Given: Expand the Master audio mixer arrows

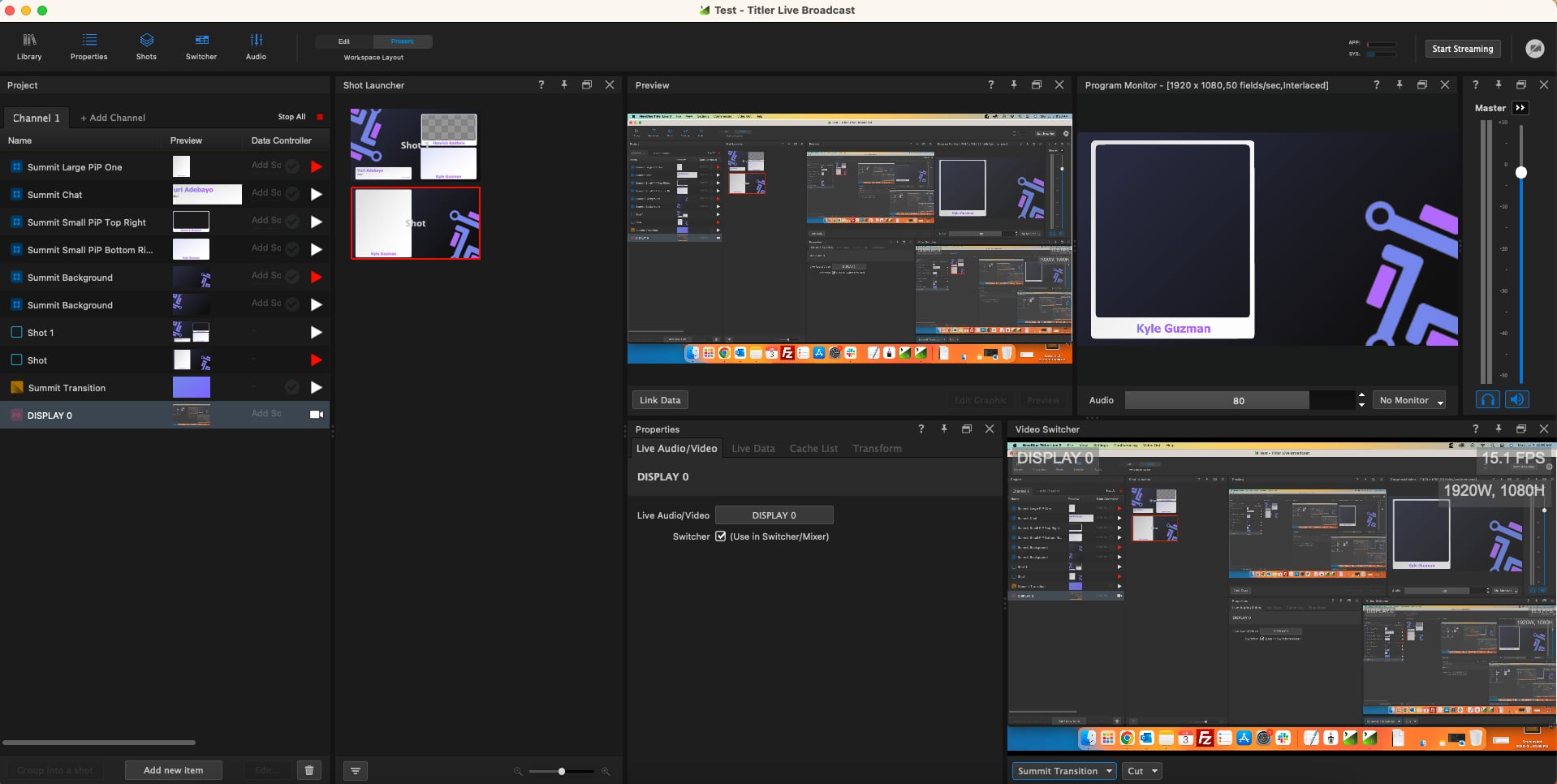Looking at the screenshot, I should point(1520,107).
